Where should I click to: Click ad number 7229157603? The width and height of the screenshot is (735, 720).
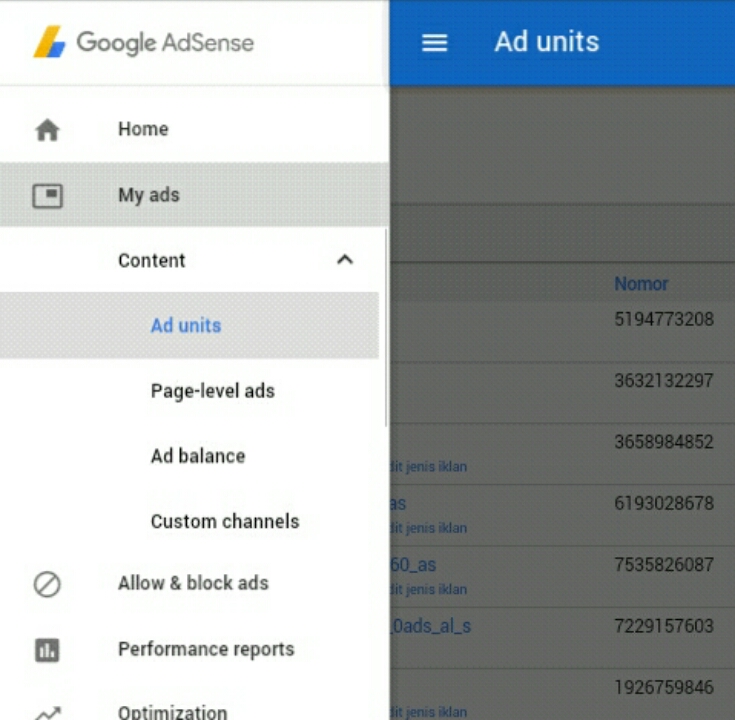pos(664,626)
